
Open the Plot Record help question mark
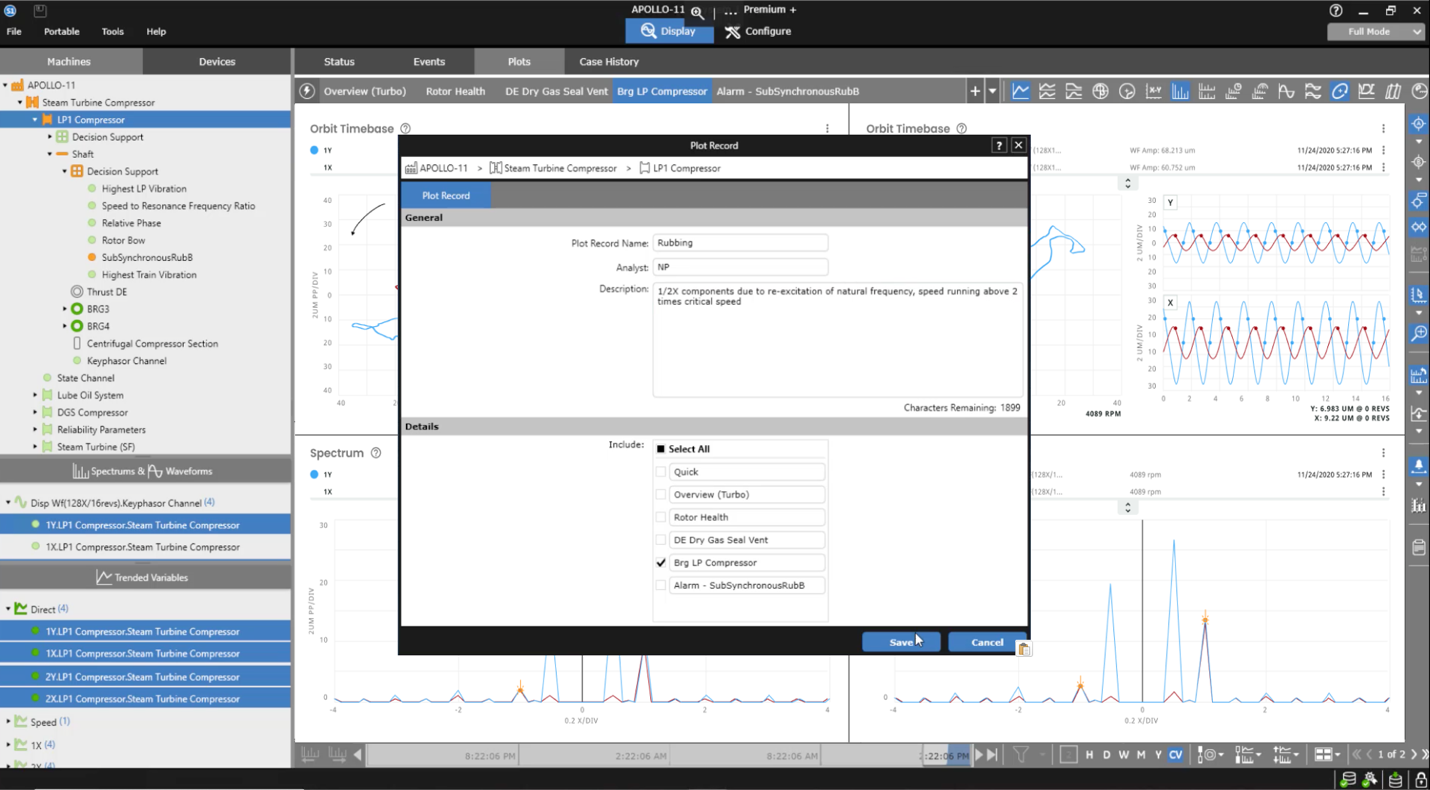[998, 145]
